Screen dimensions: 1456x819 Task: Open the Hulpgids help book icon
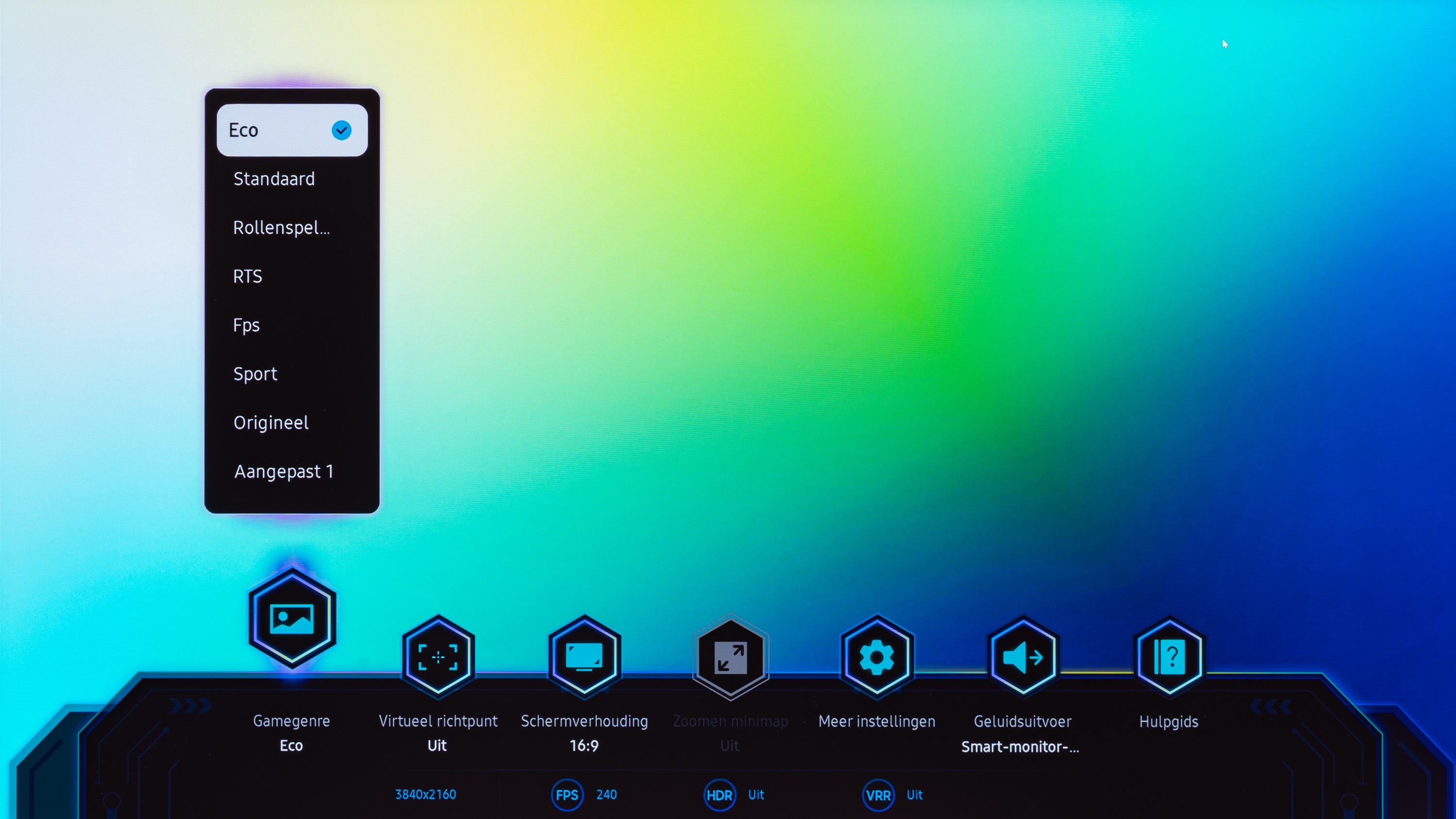(1169, 657)
